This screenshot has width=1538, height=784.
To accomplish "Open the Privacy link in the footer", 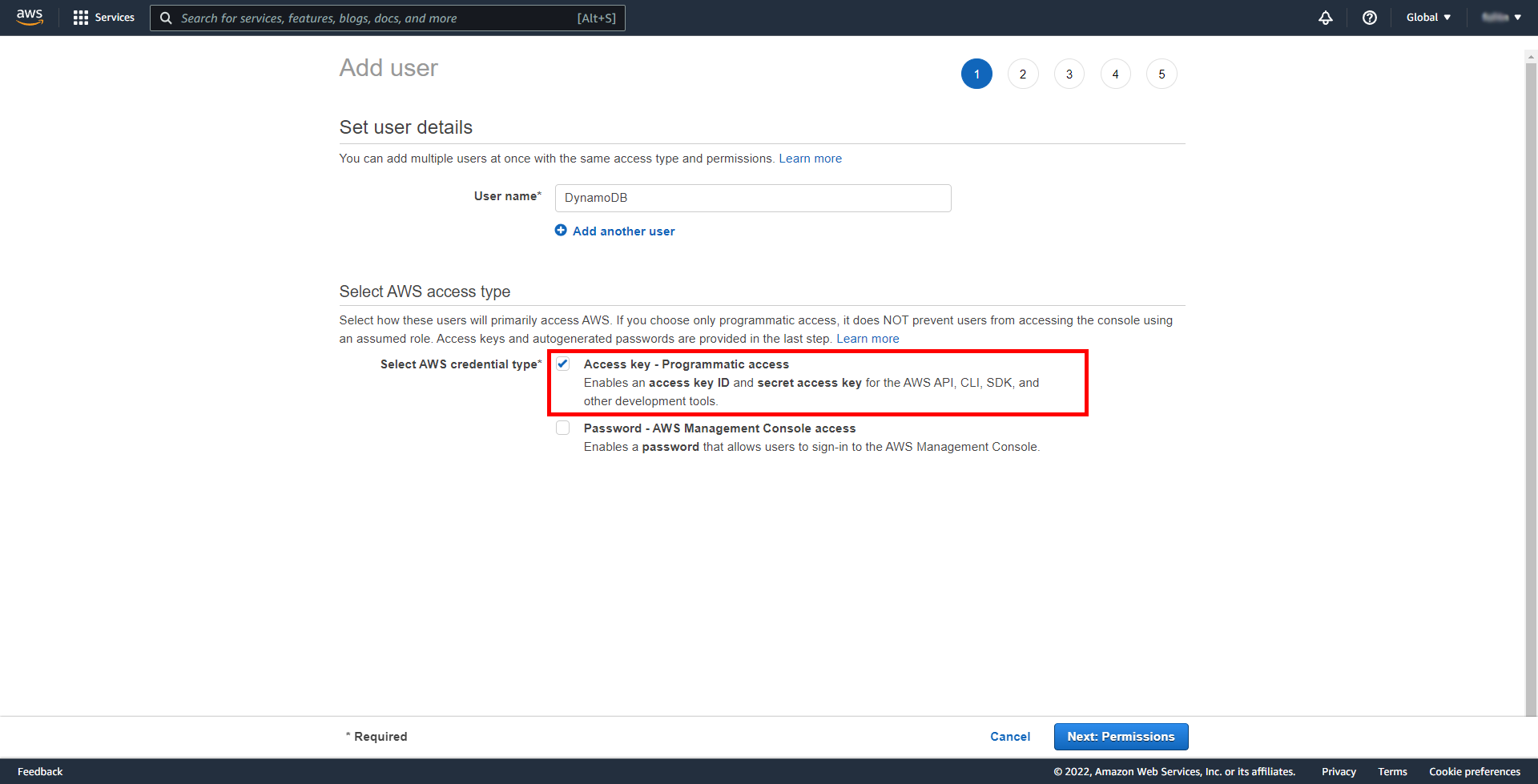I will click(1339, 772).
